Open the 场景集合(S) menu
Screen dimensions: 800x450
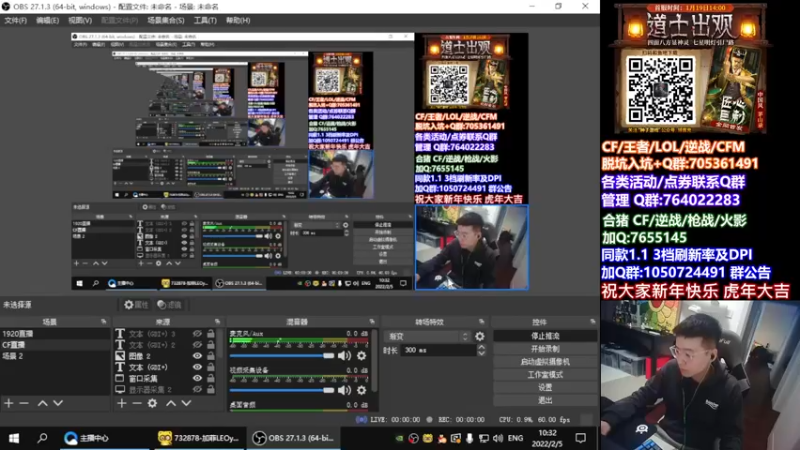166,20
